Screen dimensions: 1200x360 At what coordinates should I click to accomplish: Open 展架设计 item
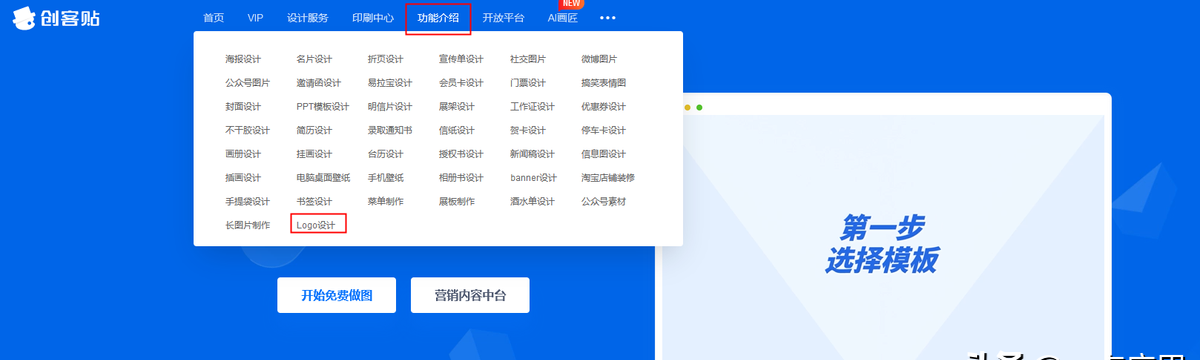[456, 107]
